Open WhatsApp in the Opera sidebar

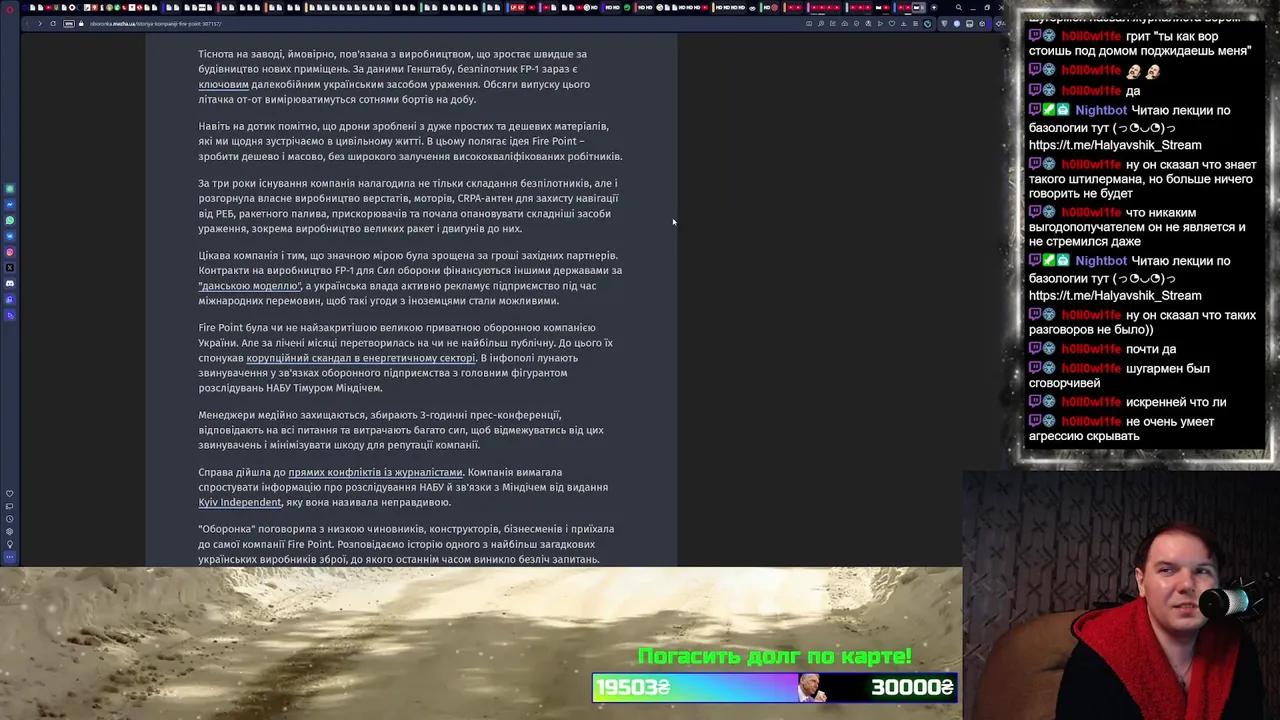10,220
